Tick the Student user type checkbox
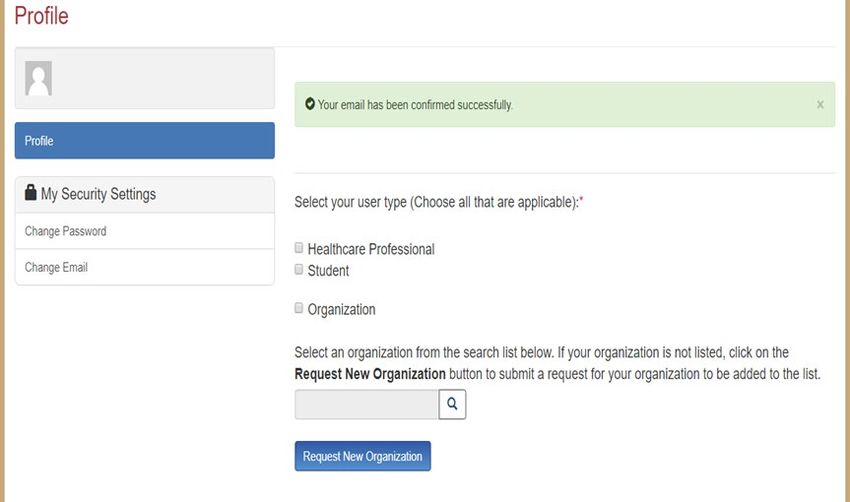The image size is (850, 502). 299,269
